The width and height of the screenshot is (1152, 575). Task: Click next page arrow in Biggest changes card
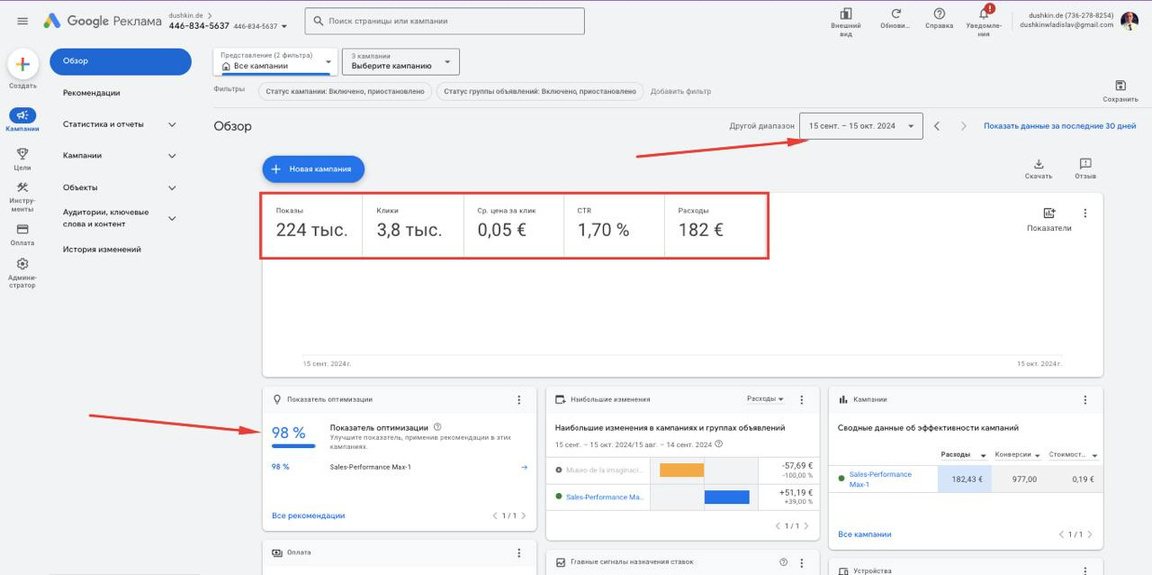point(806,526)
